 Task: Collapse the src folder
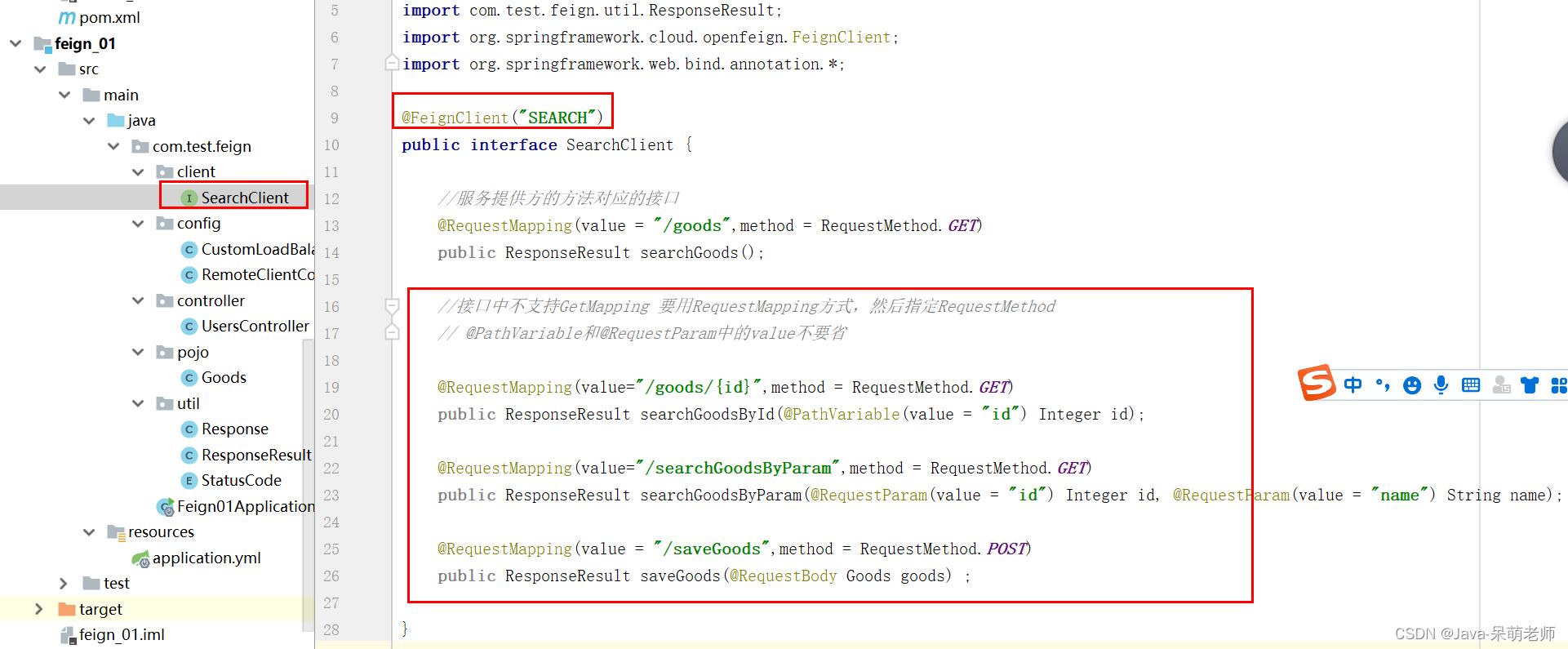(x=40, y=69)
